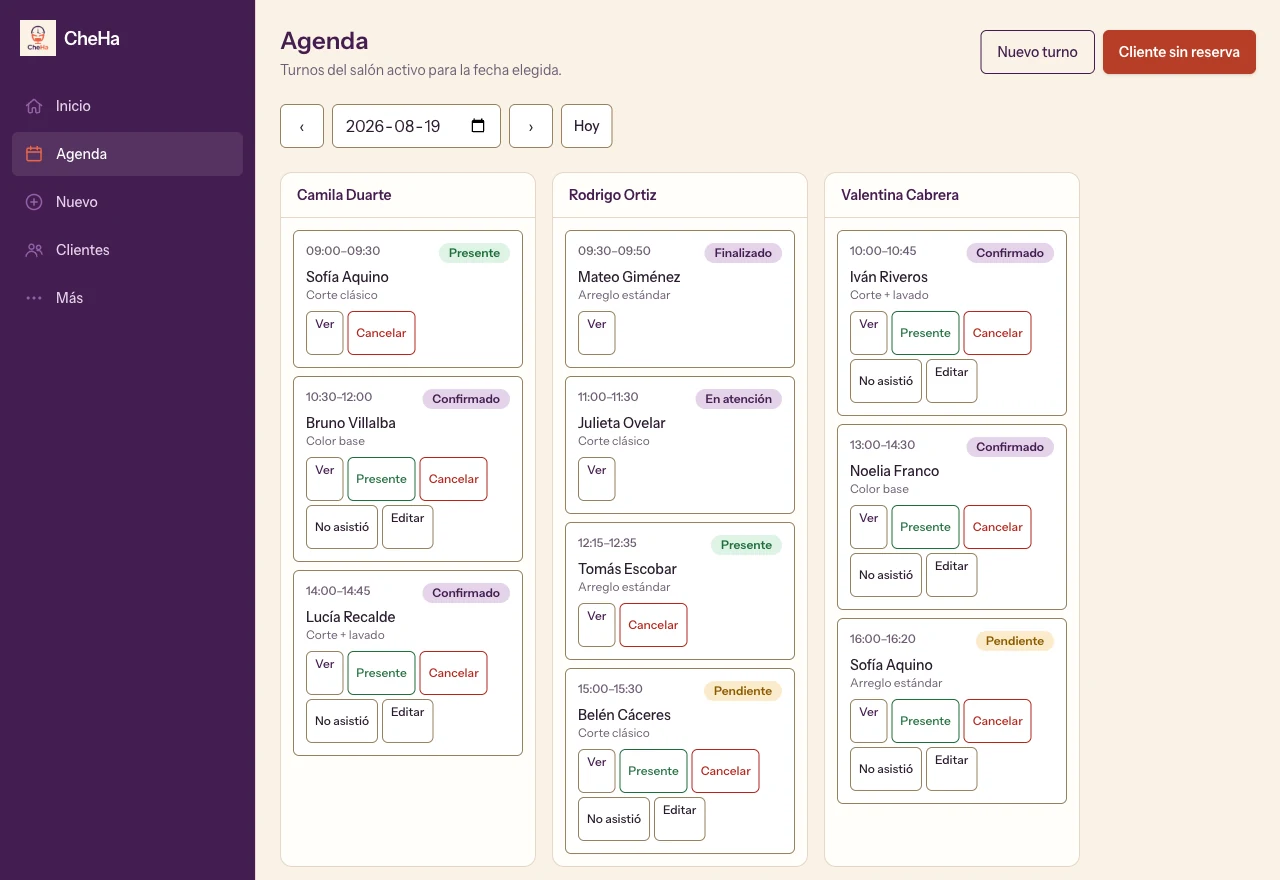This screenshot has height=880, width=1280.
Task: Click the Nuevo turno button
Action: coord(1038,52)
